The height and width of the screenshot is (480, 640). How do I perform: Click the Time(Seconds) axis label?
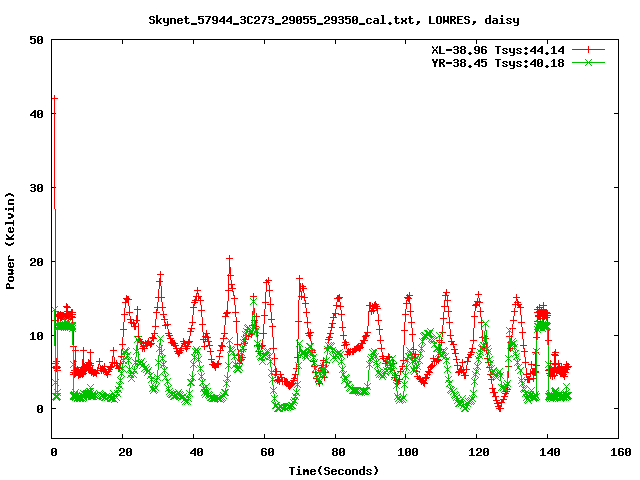coord(334,471)
